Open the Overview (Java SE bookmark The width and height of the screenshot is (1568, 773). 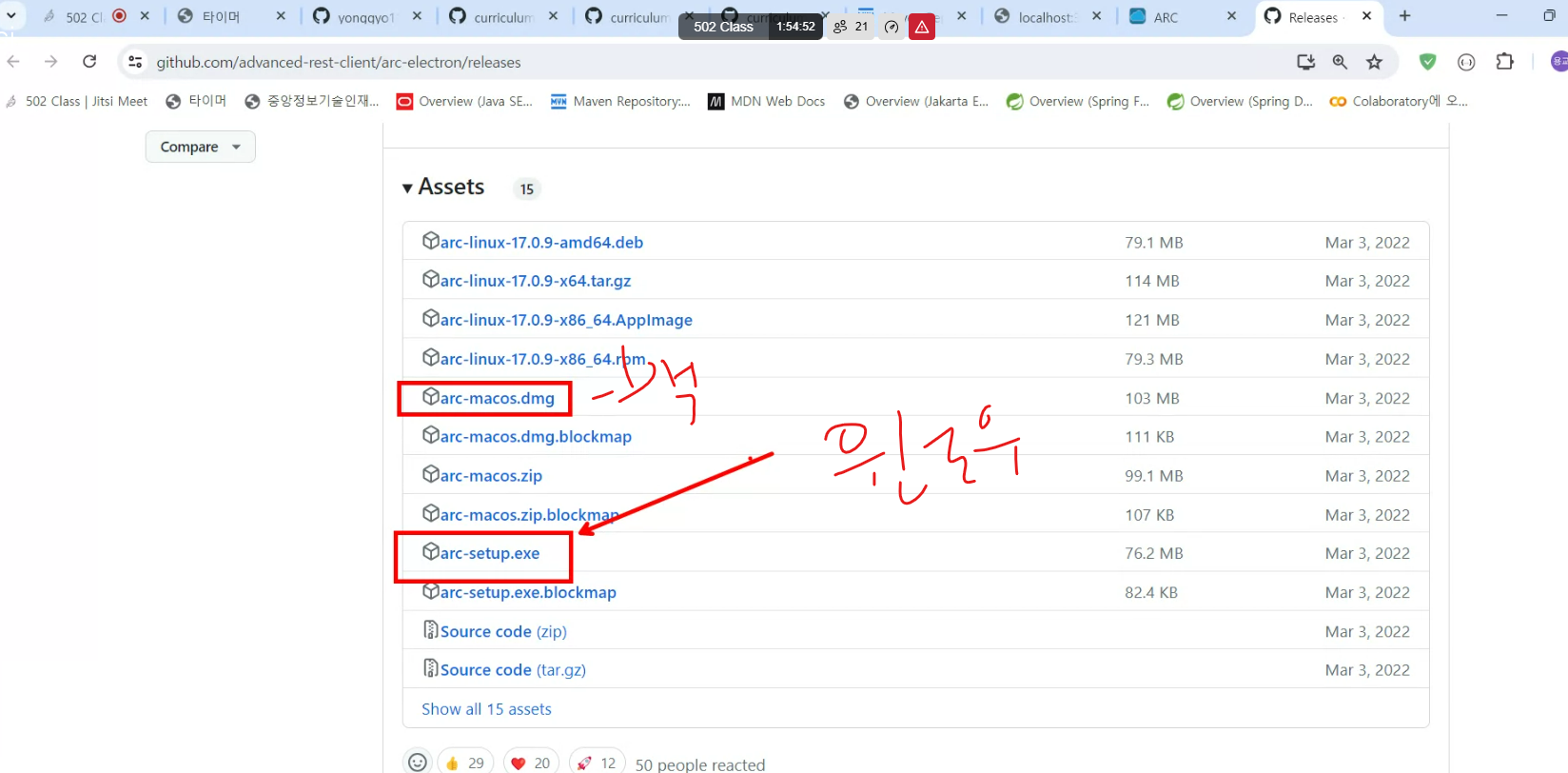point(464,101)
